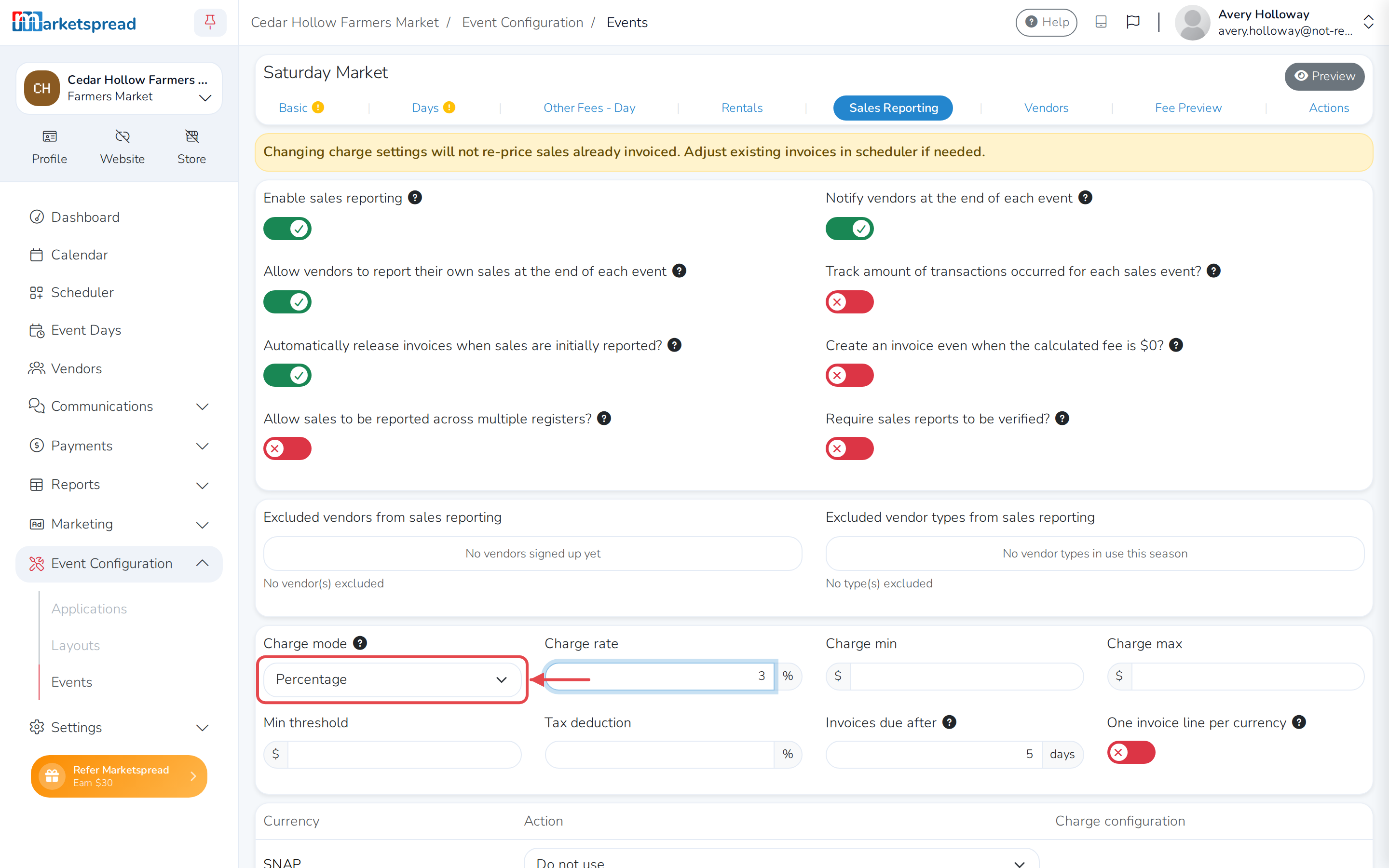Viewport: 1389px width, 868px height.
Task: Click the Charge min input field
Action: click(x=966, y=676)
